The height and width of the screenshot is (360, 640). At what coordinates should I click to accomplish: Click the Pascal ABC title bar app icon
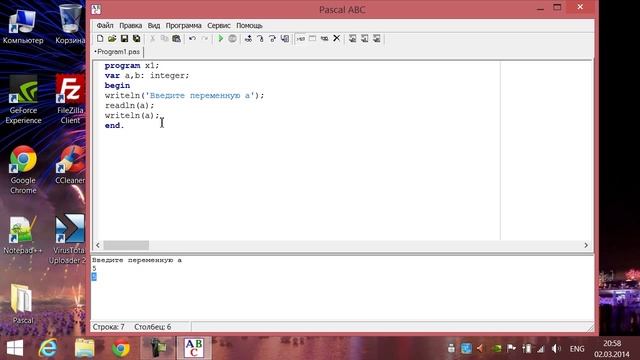click(96, 9)
